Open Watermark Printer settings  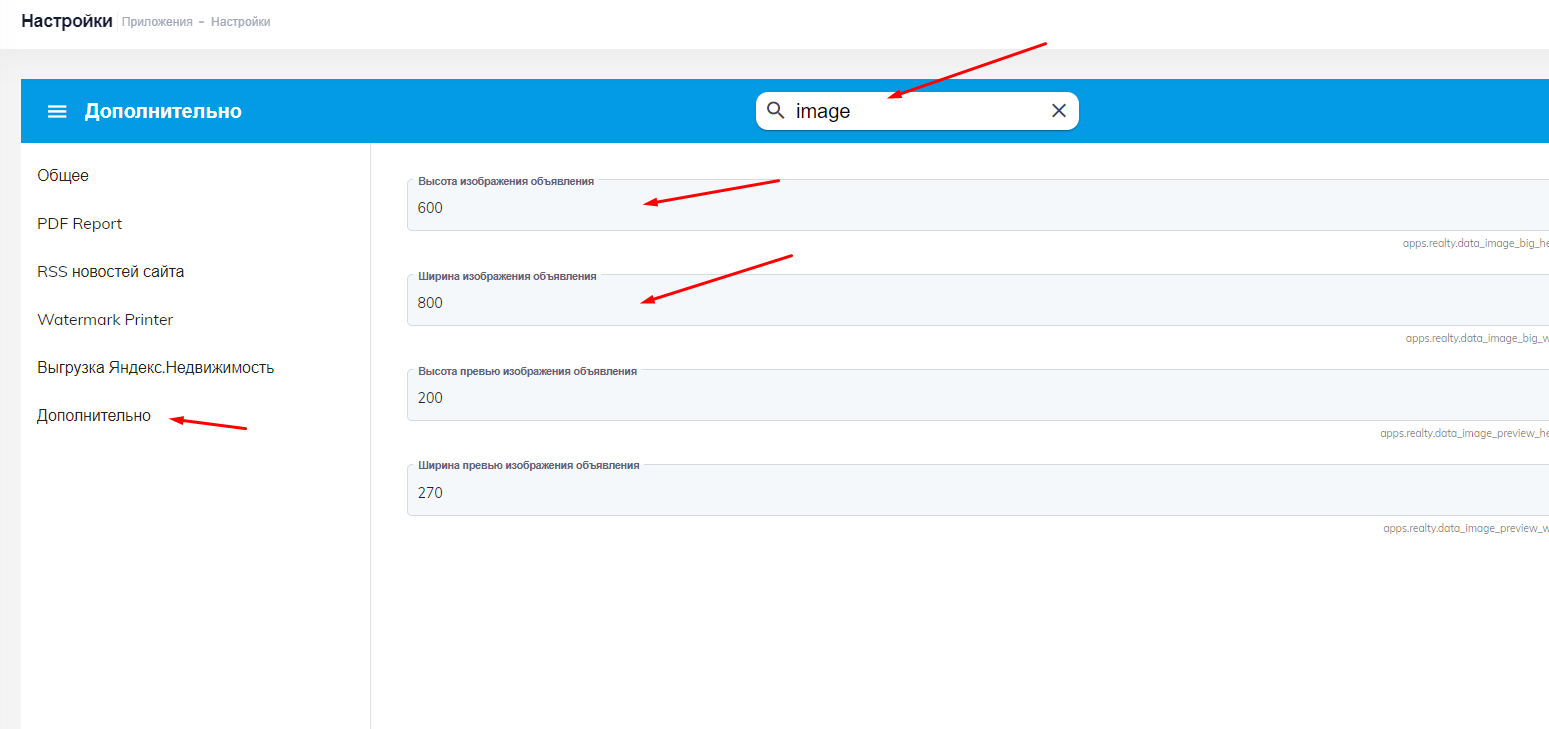(105, 320)
